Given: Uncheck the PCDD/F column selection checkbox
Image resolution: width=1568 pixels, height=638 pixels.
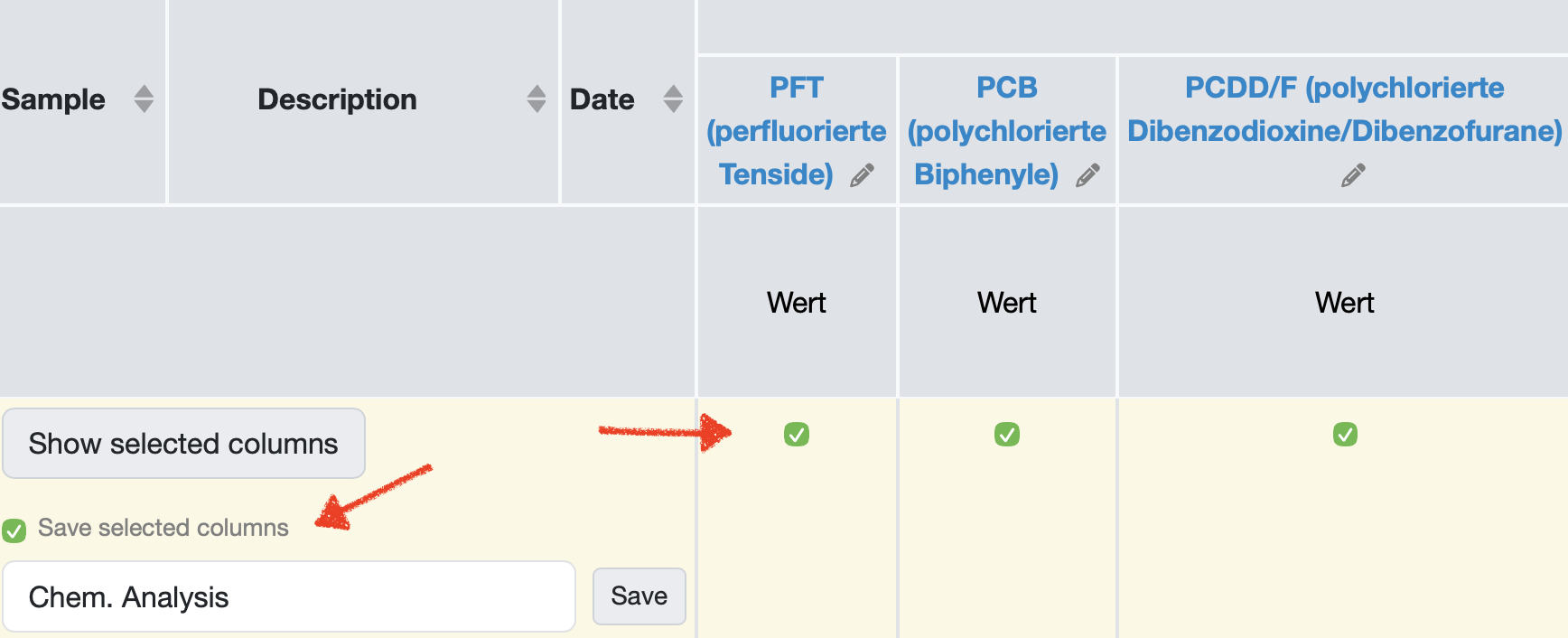Looking at the screenshot, I should 1345,435.
